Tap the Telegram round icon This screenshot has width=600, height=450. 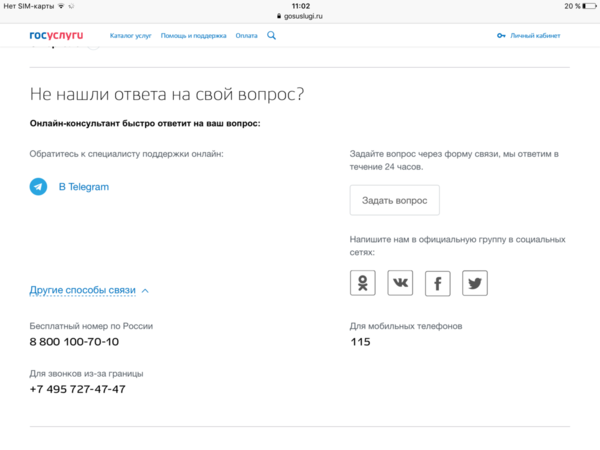pos(38,187)
